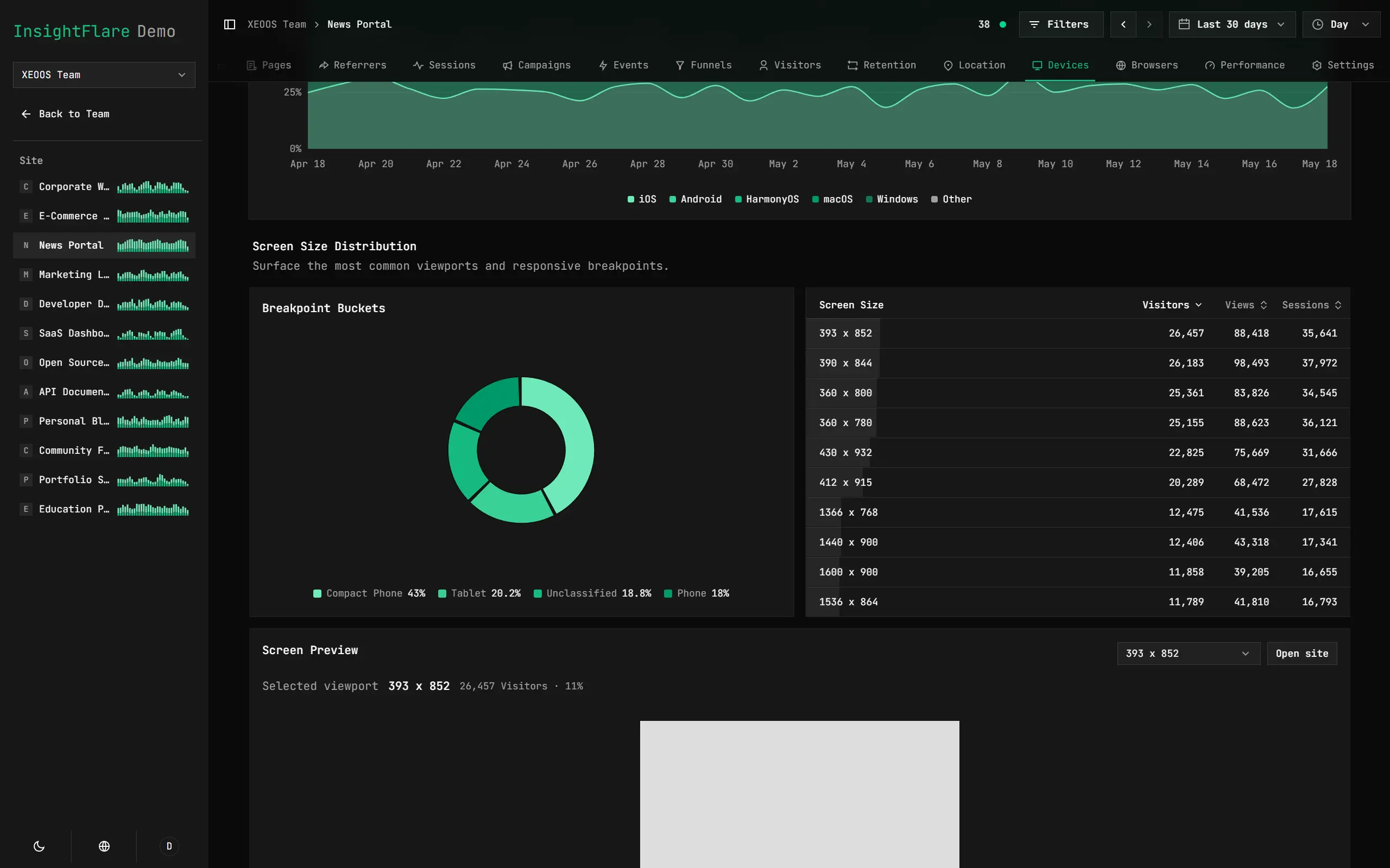This screenshot has width=1390, height=868.
Task: Open the Personal Blog site entry
Action: (104, 421)
